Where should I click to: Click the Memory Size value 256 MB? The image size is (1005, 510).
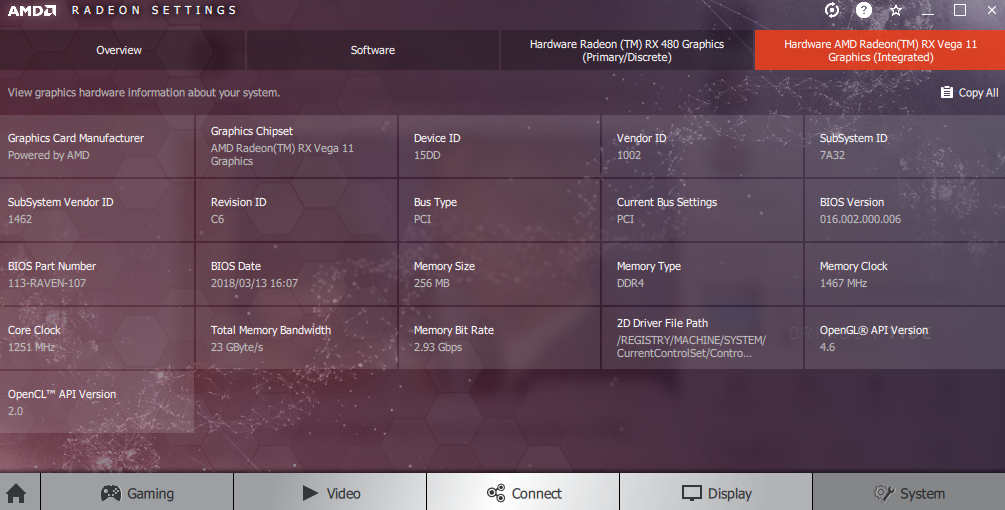[x=431, y=283]
